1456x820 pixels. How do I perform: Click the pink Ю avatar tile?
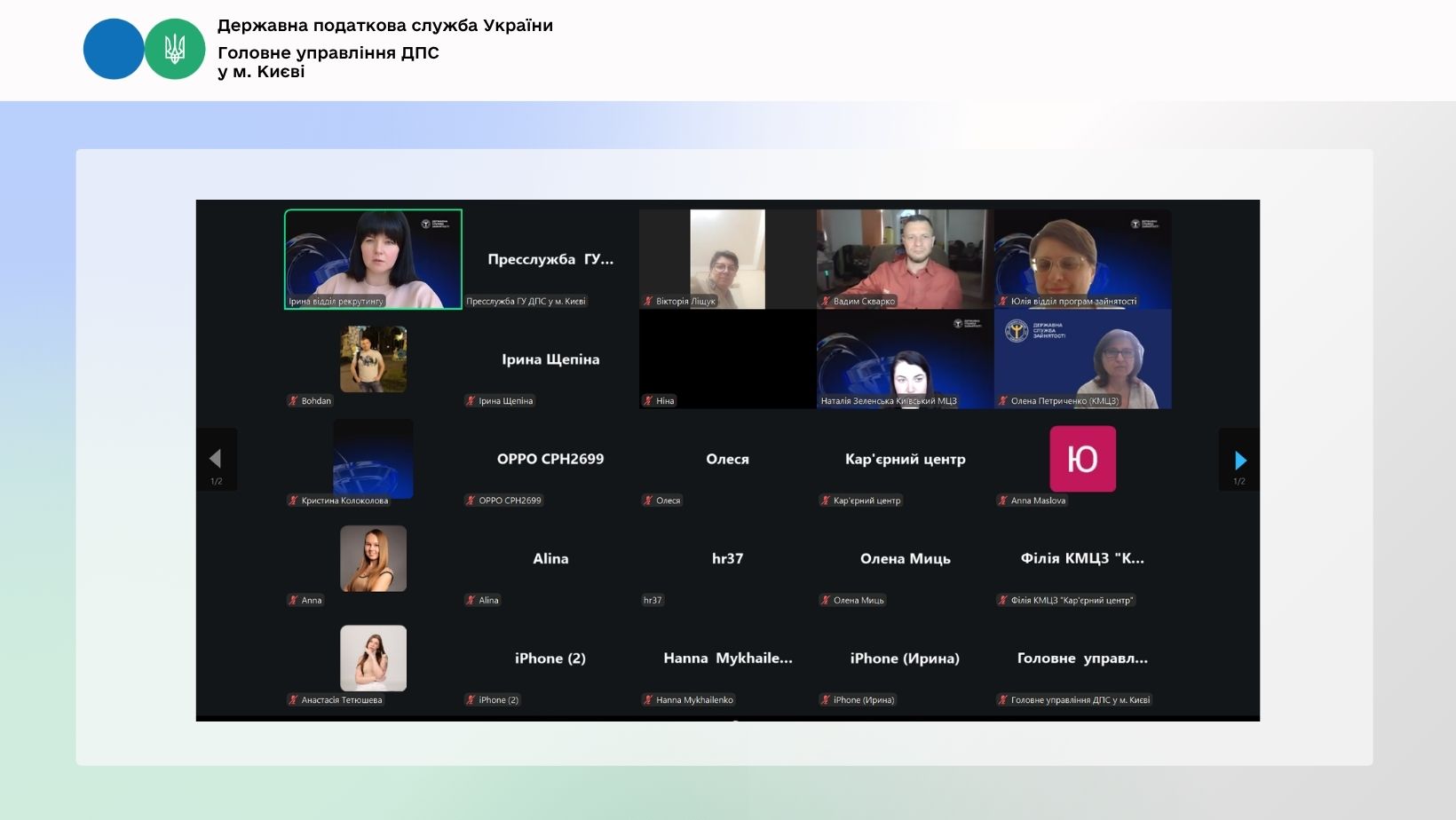point(1082,459)
